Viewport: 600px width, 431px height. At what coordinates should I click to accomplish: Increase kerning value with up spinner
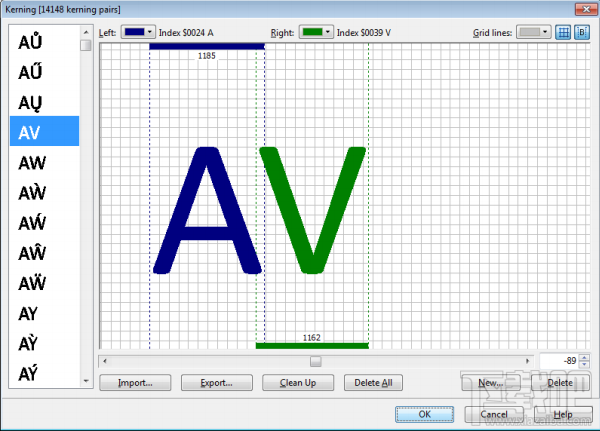(584, 358)
